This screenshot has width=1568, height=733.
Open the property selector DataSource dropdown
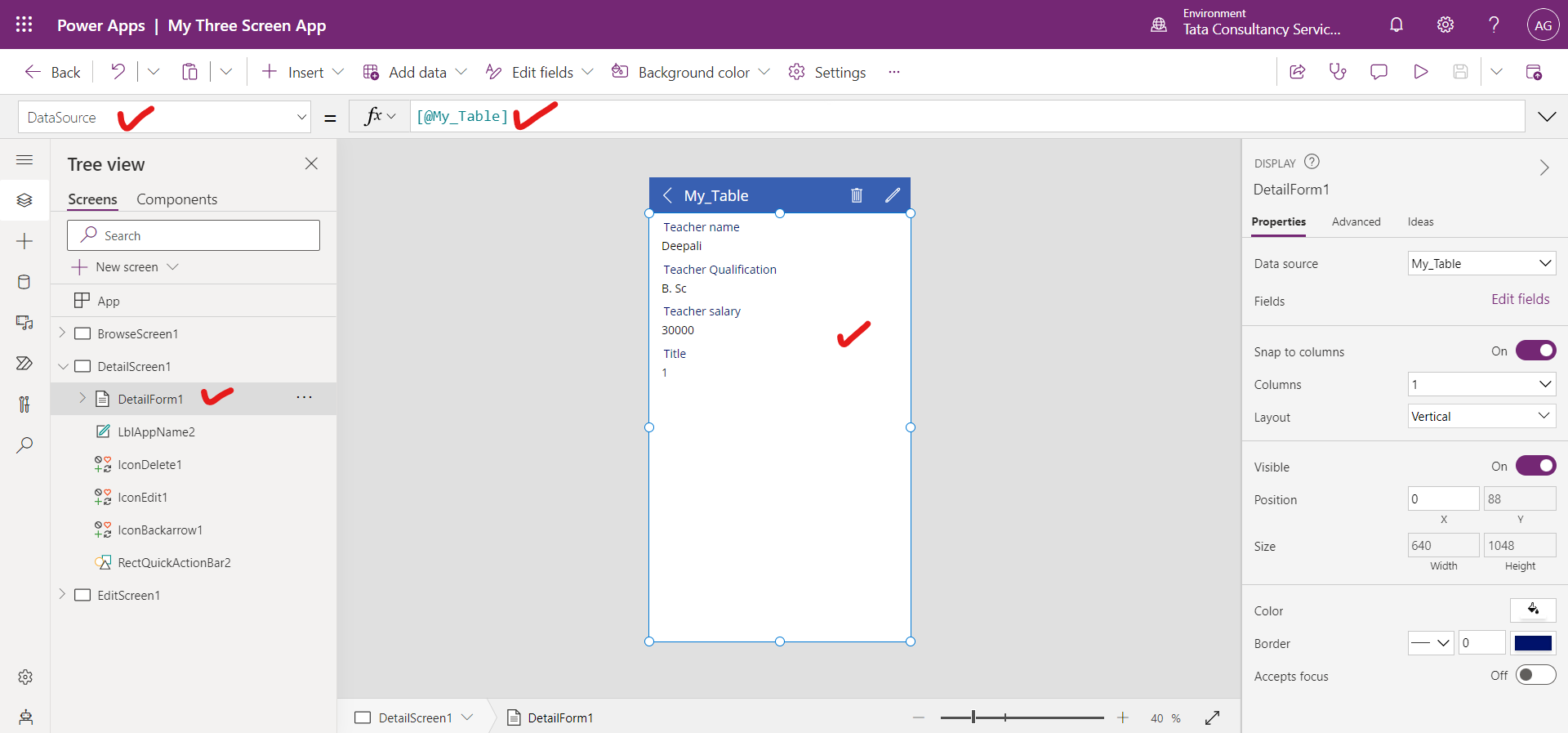pyautogui.click(x=164, y=117)
